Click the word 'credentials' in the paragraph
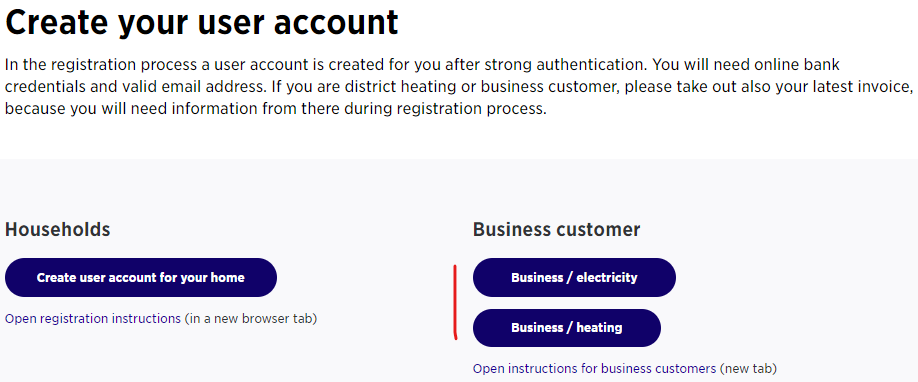The height and width of the screenshot is (382, 918). (44, 87)
